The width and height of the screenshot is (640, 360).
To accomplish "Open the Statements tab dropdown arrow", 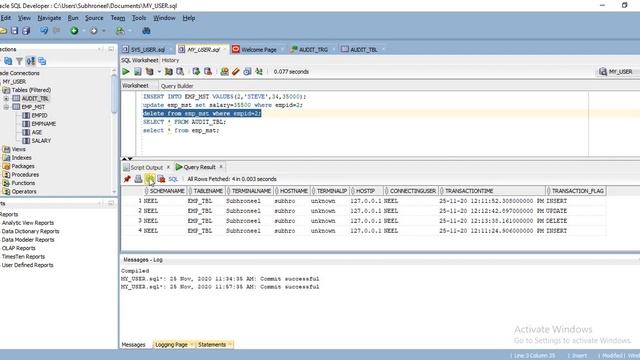I will click(x=230, y=344).
